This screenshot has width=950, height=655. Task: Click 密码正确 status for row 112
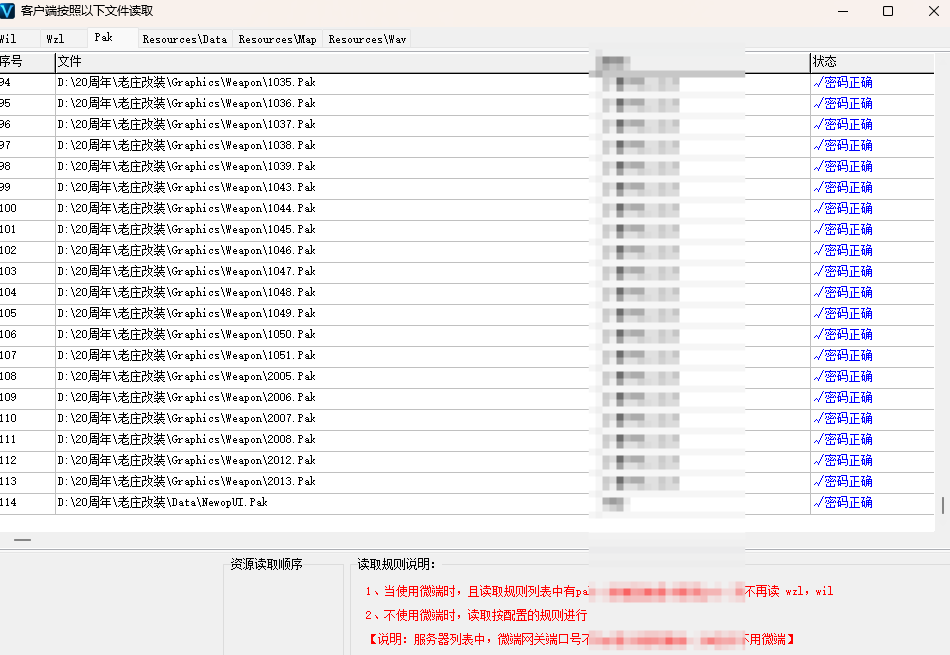tap(843, 460)
